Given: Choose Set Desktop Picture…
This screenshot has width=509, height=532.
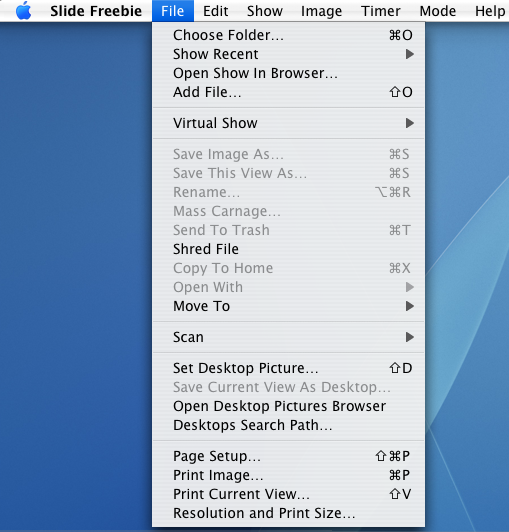Looking at the screenshot, I should click(x=288, y=368).
